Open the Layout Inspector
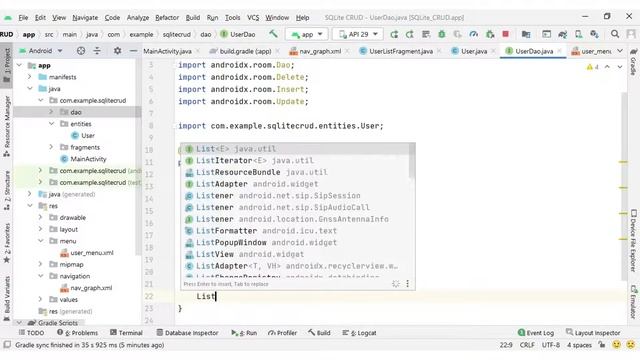640x360 pixels. click(x=593, y=333)
